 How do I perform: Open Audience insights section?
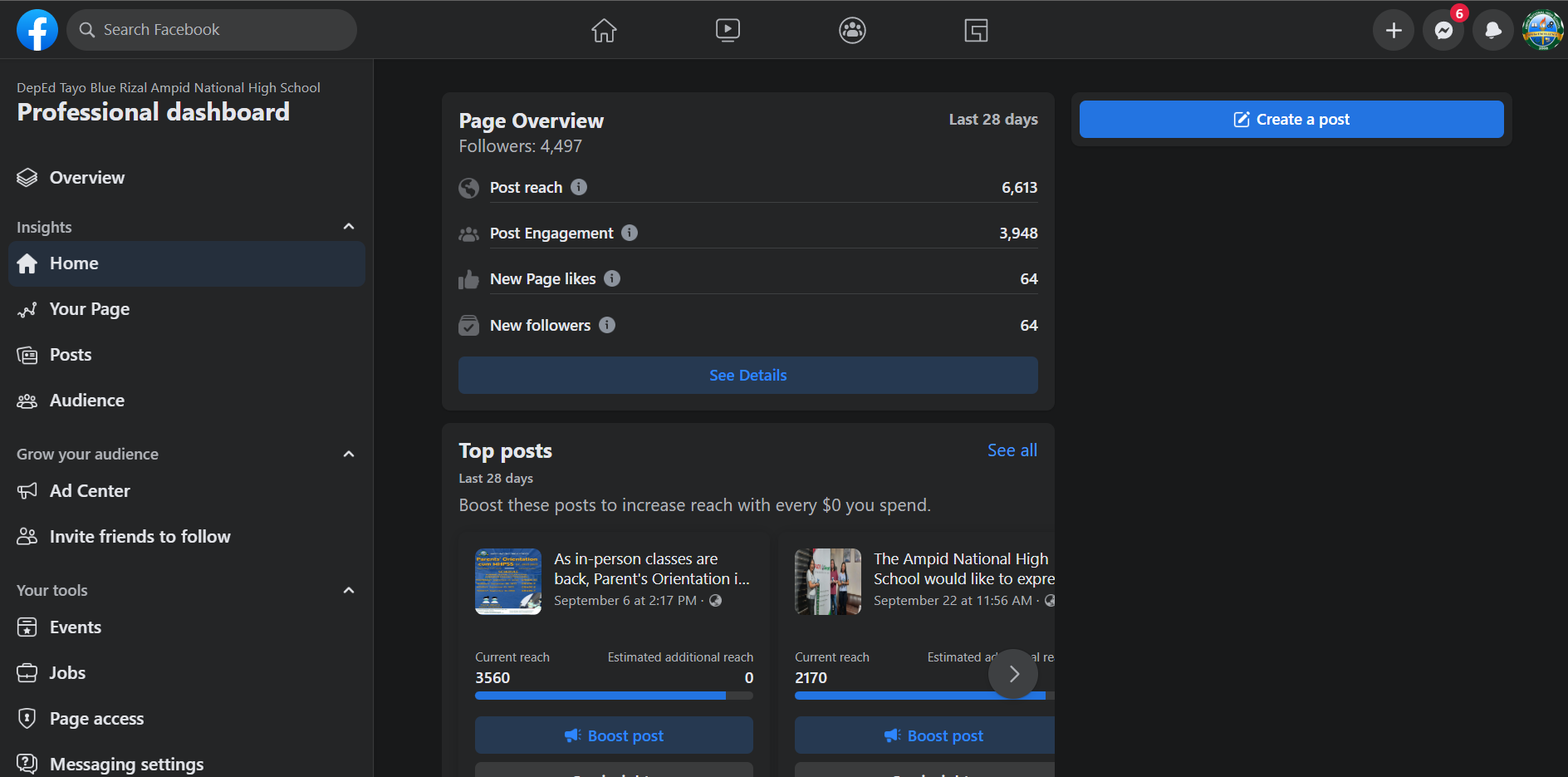coord(186,401)
